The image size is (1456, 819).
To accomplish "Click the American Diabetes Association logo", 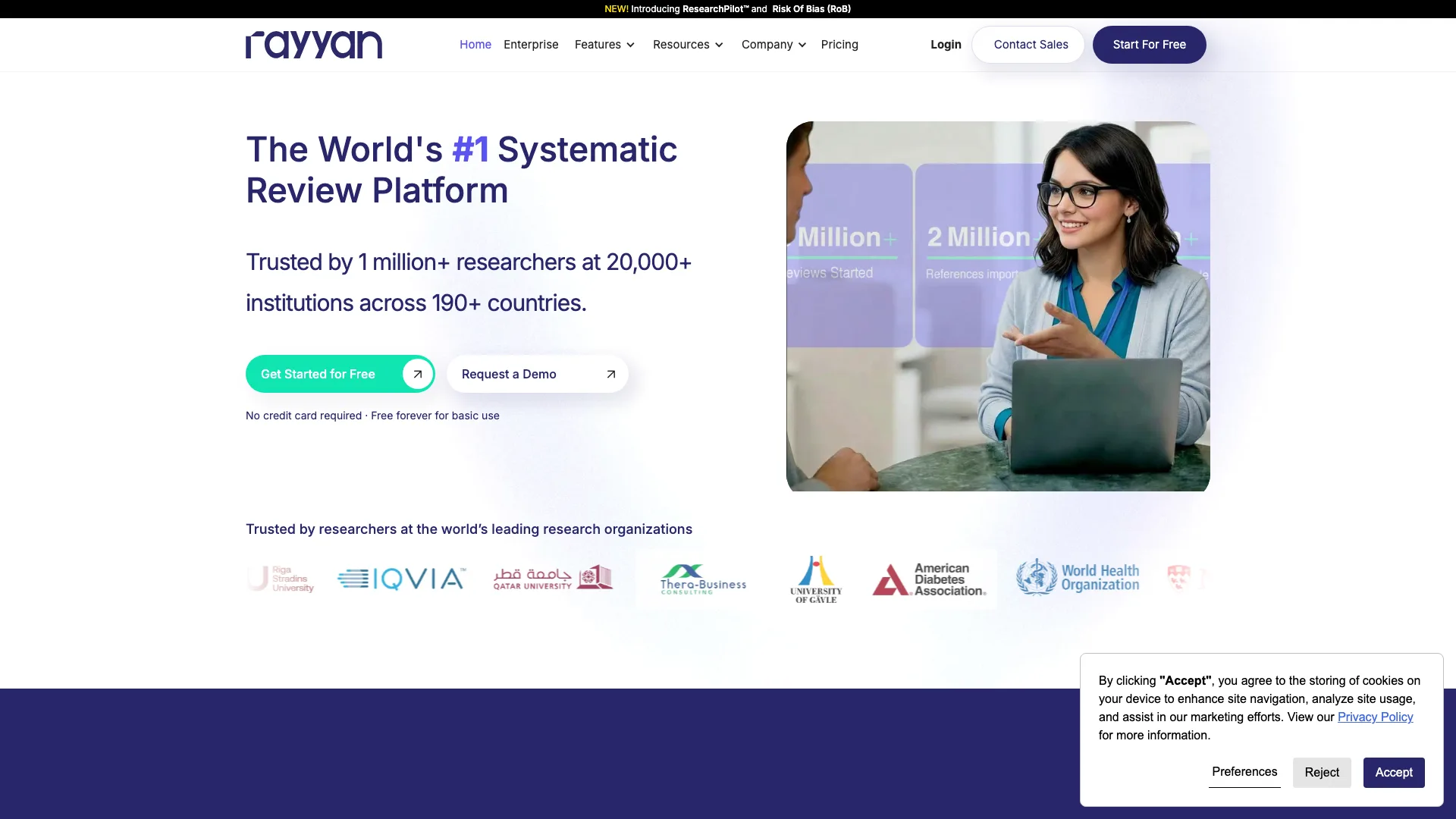I will [x=929, y=579].
